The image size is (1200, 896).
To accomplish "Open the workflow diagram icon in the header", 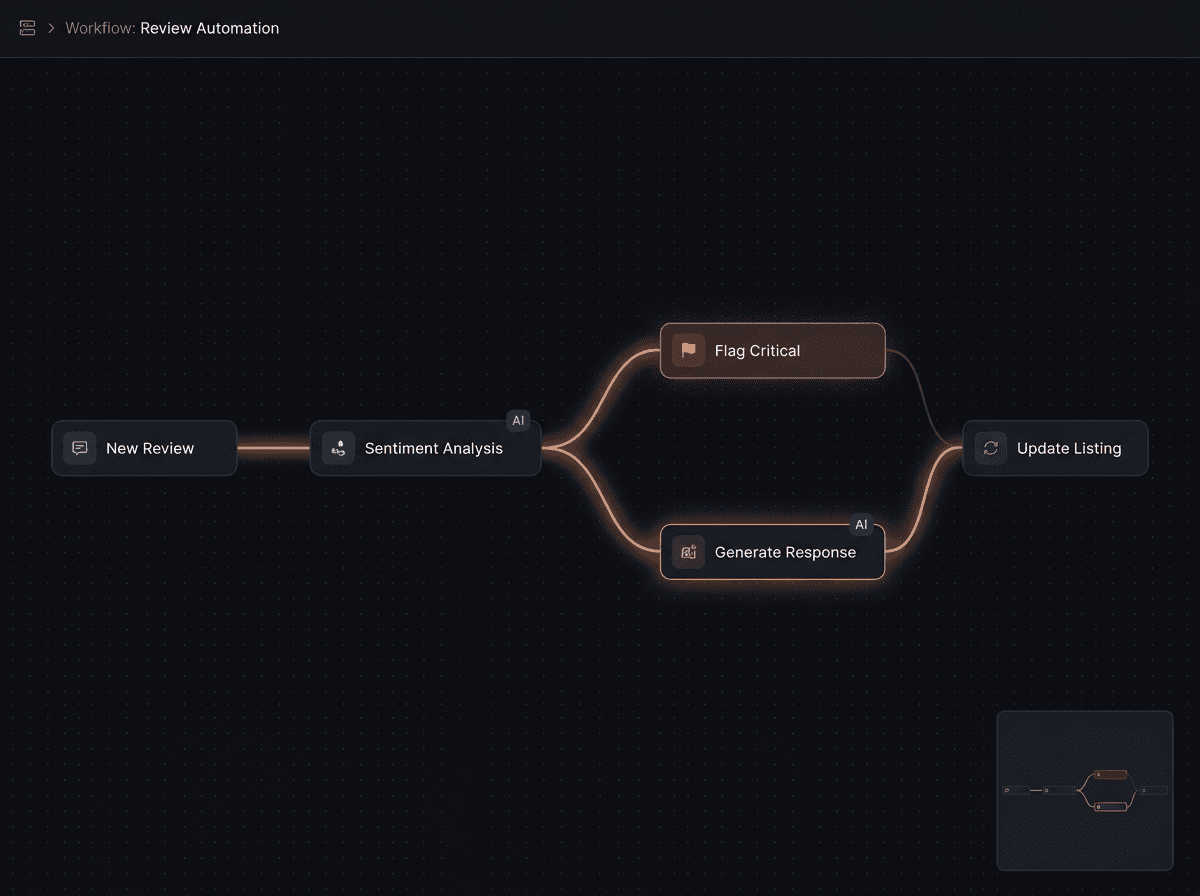I will (x=27, y=28).
